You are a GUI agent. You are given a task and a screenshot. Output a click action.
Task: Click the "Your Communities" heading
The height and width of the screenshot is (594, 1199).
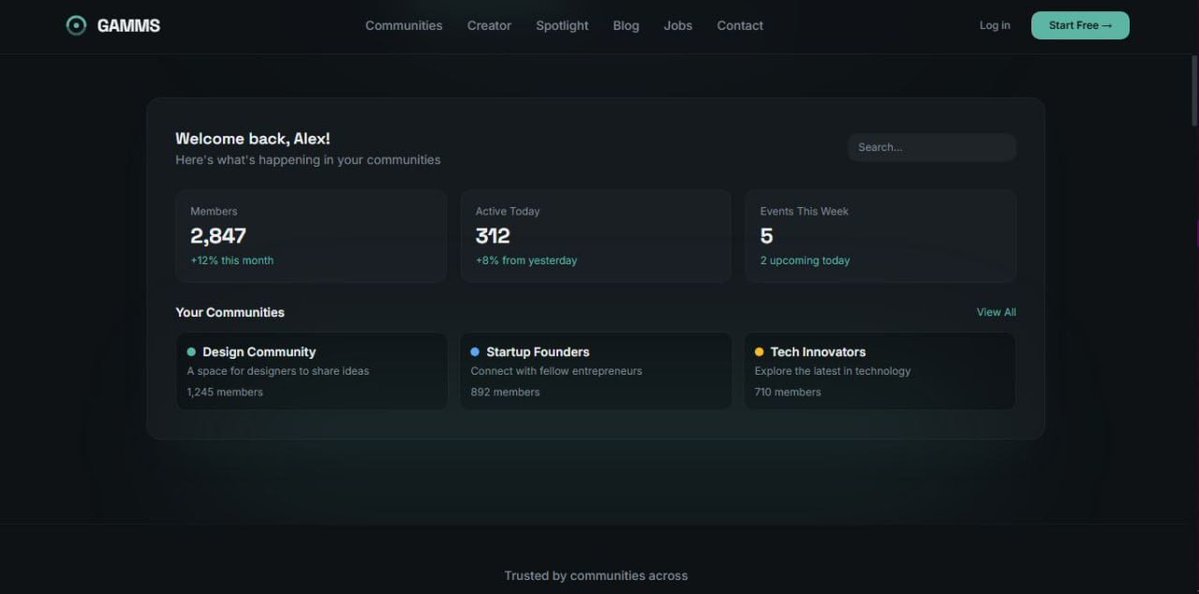pyautogui.click(x=229, y=312)
